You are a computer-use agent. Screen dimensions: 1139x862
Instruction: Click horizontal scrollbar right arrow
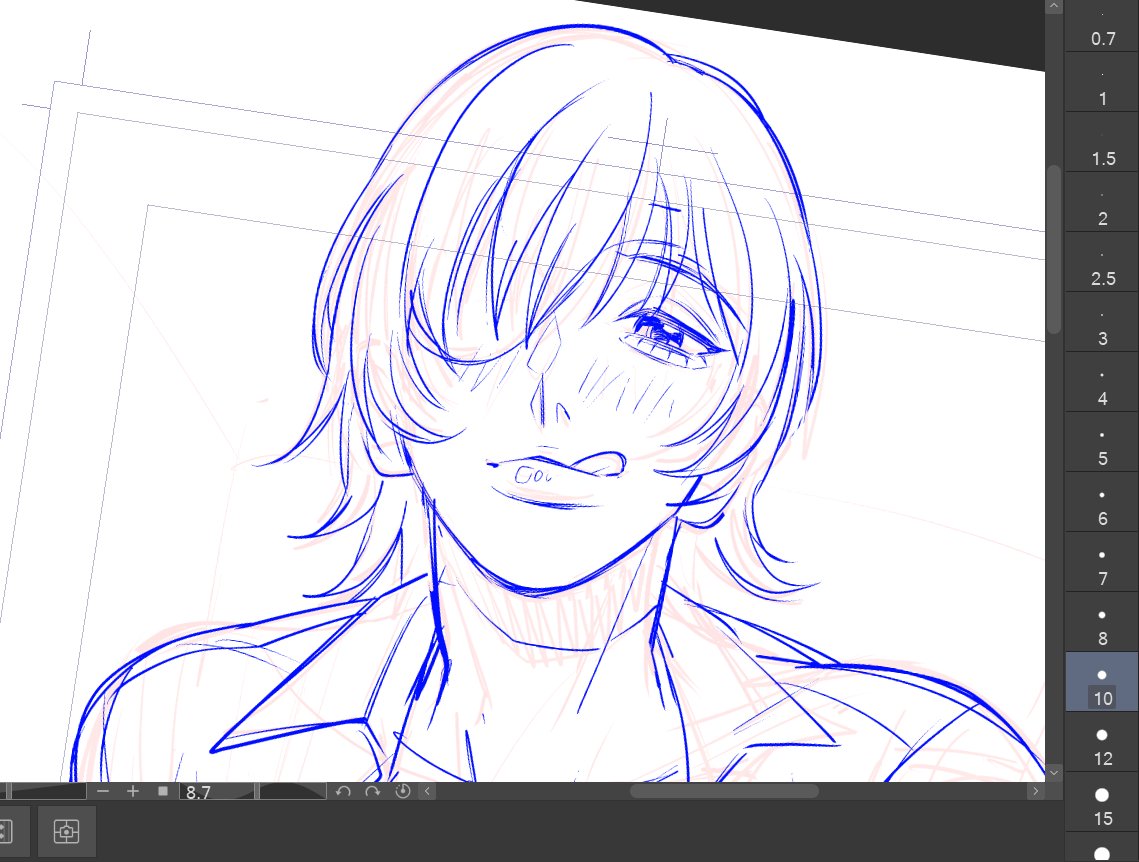click(x=1036, y=791)
